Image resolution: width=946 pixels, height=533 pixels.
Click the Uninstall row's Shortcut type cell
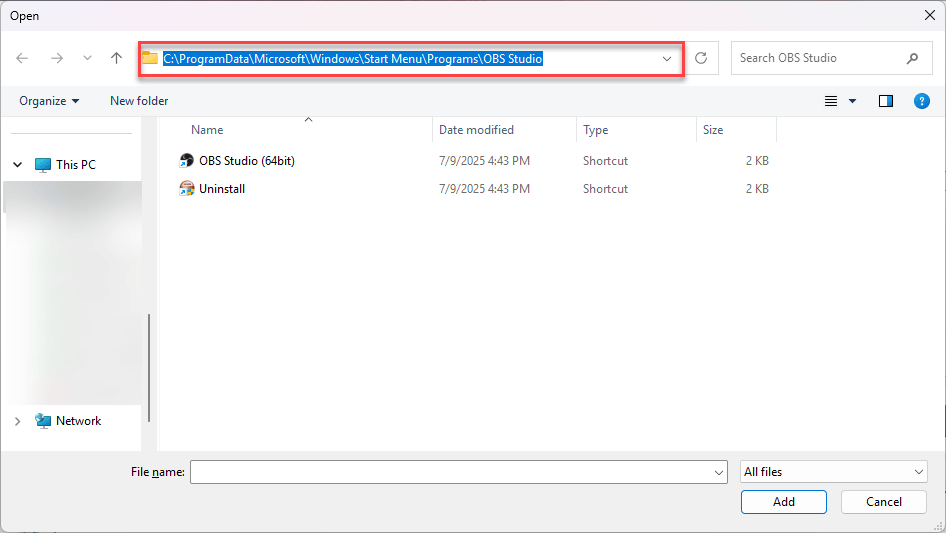[605, 188]
